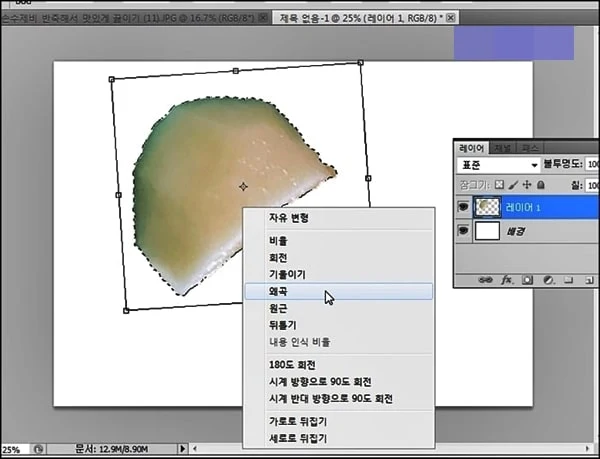Click the top-middle transform edge handle

pos(236,71)
